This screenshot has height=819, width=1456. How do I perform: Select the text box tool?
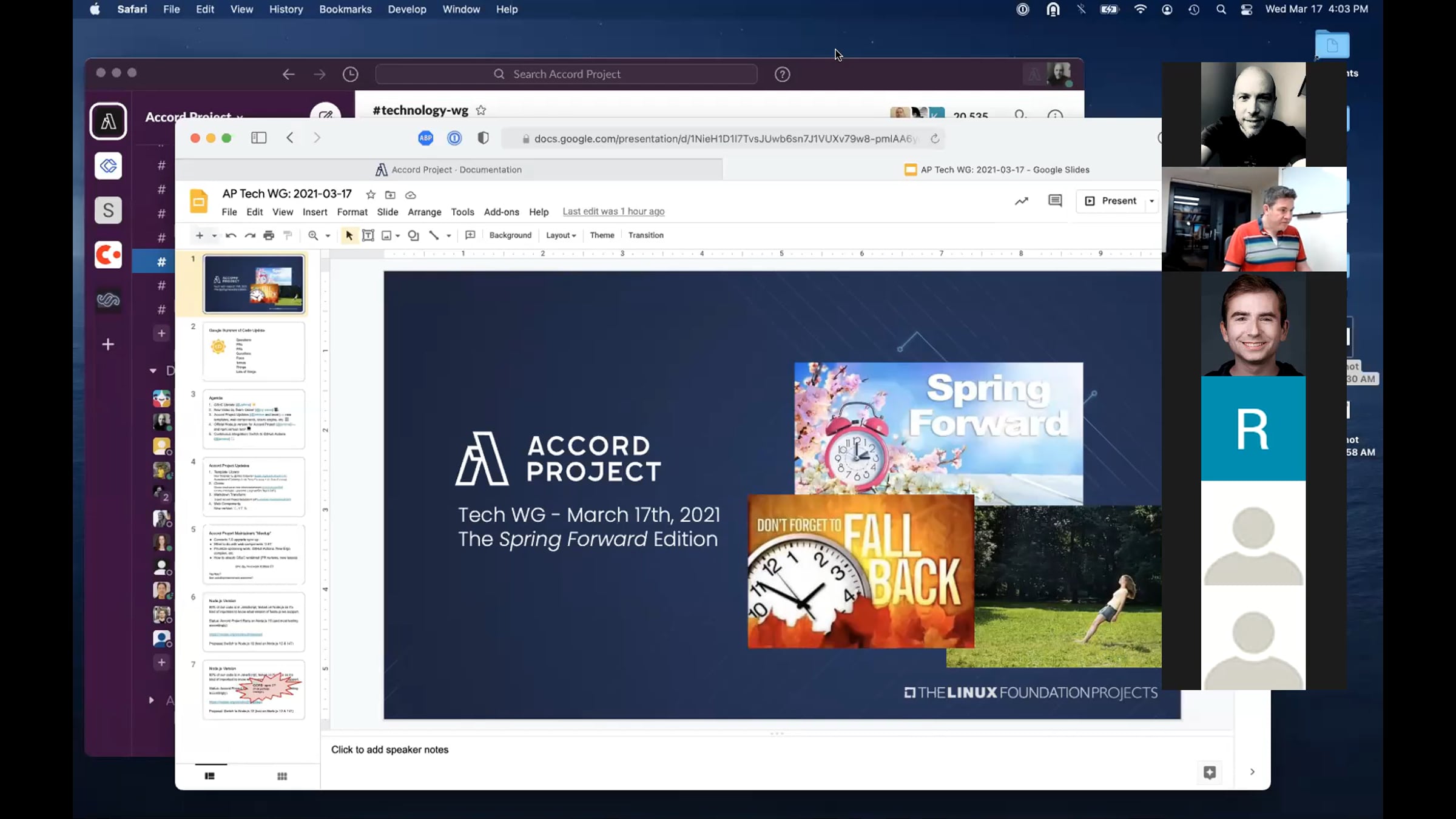point(368,235)
